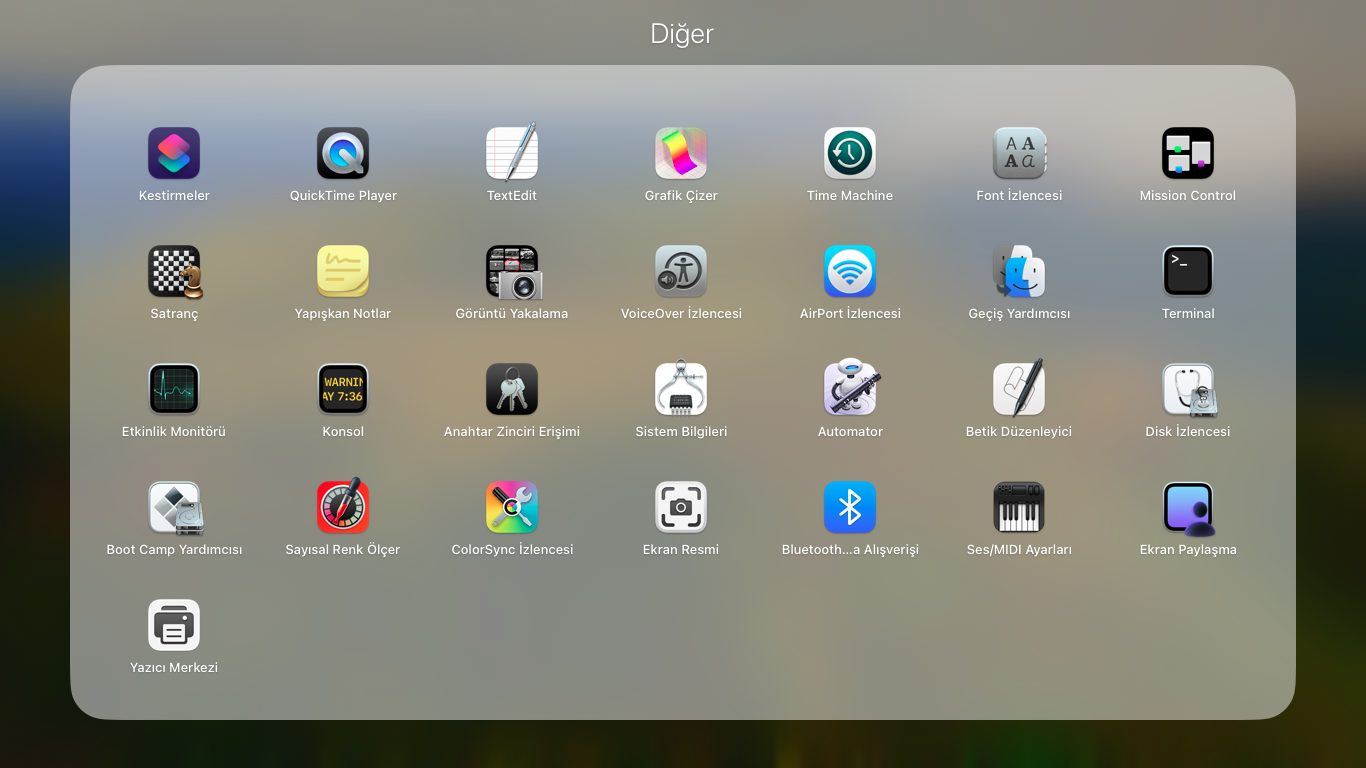Open the Terminal app

click(1188, 272)
